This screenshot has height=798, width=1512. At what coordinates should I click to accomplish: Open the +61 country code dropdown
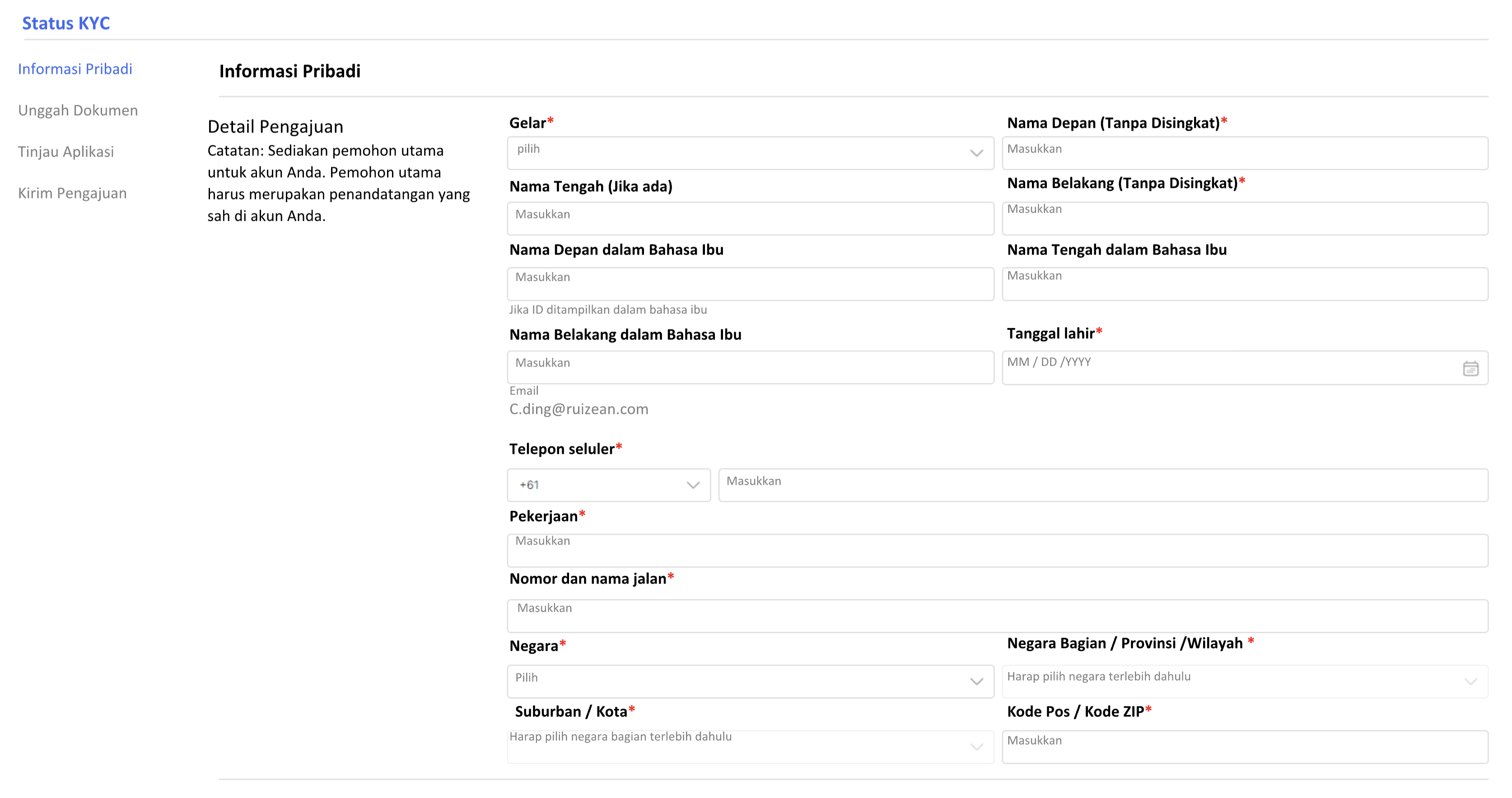coord(609,485)
